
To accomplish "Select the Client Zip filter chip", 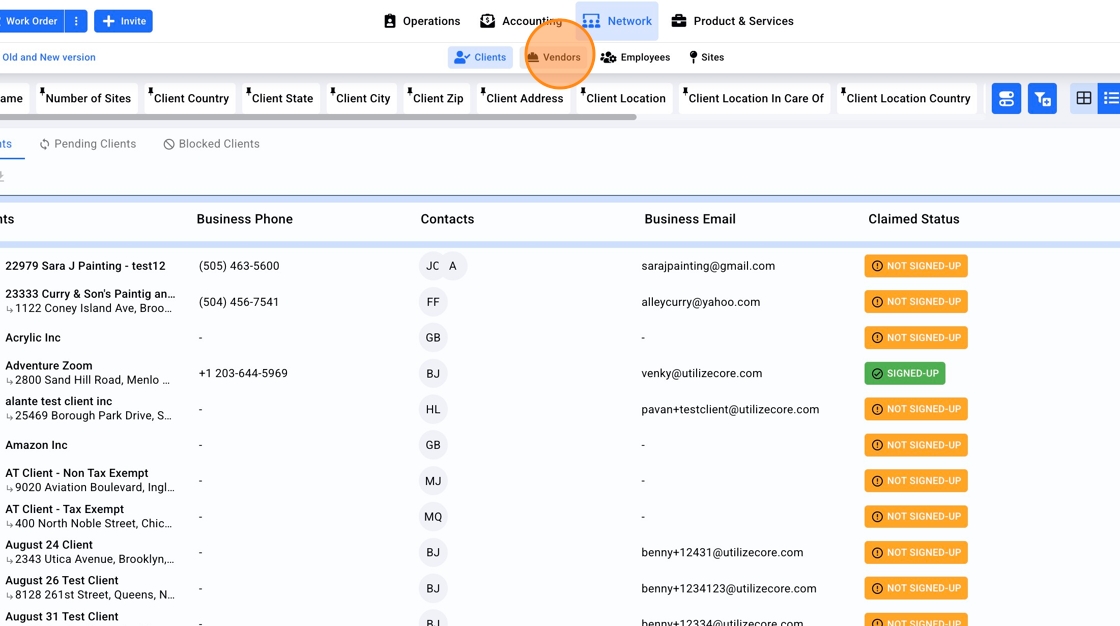I will (x=437, y=98).
